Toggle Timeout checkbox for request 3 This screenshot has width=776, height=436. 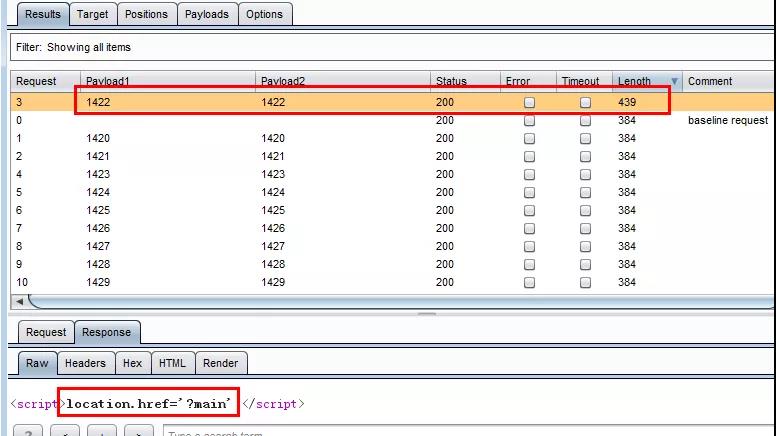(585, 102)
